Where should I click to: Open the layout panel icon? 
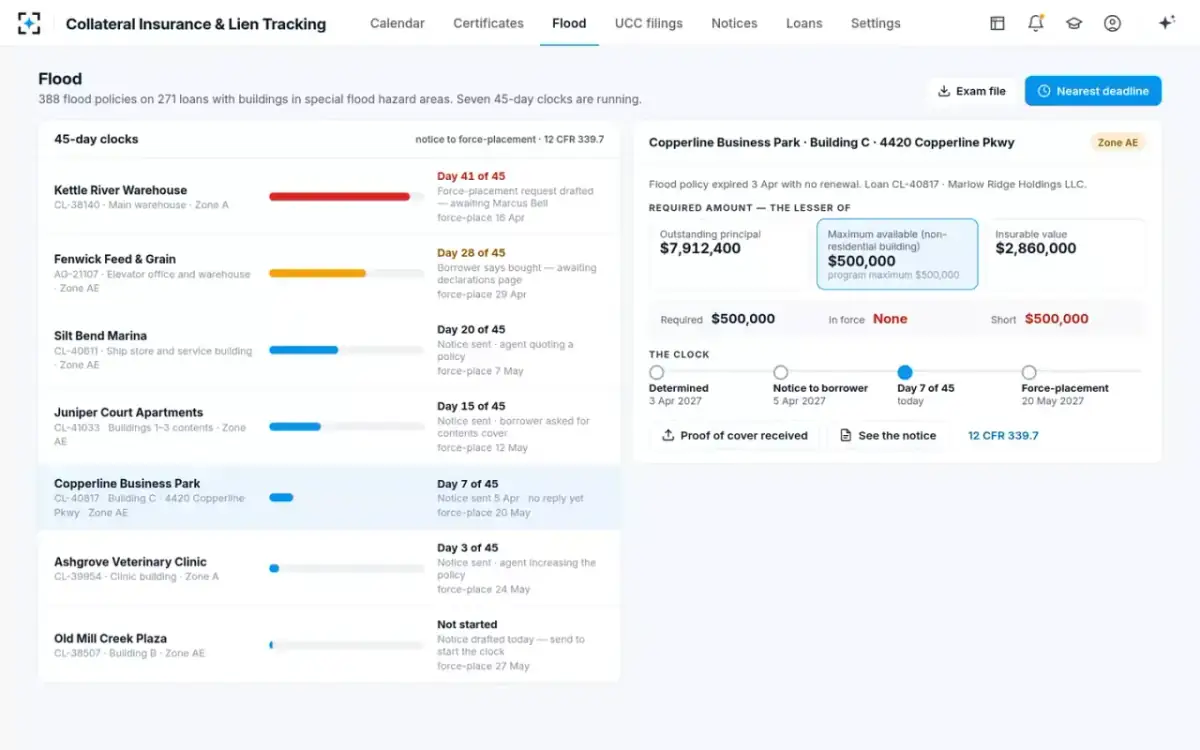[x=997, y=23]
